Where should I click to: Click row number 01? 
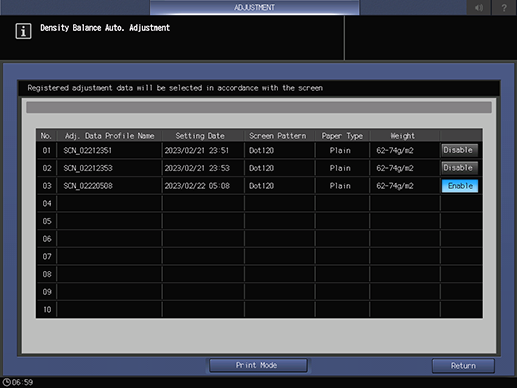point(47,151)
